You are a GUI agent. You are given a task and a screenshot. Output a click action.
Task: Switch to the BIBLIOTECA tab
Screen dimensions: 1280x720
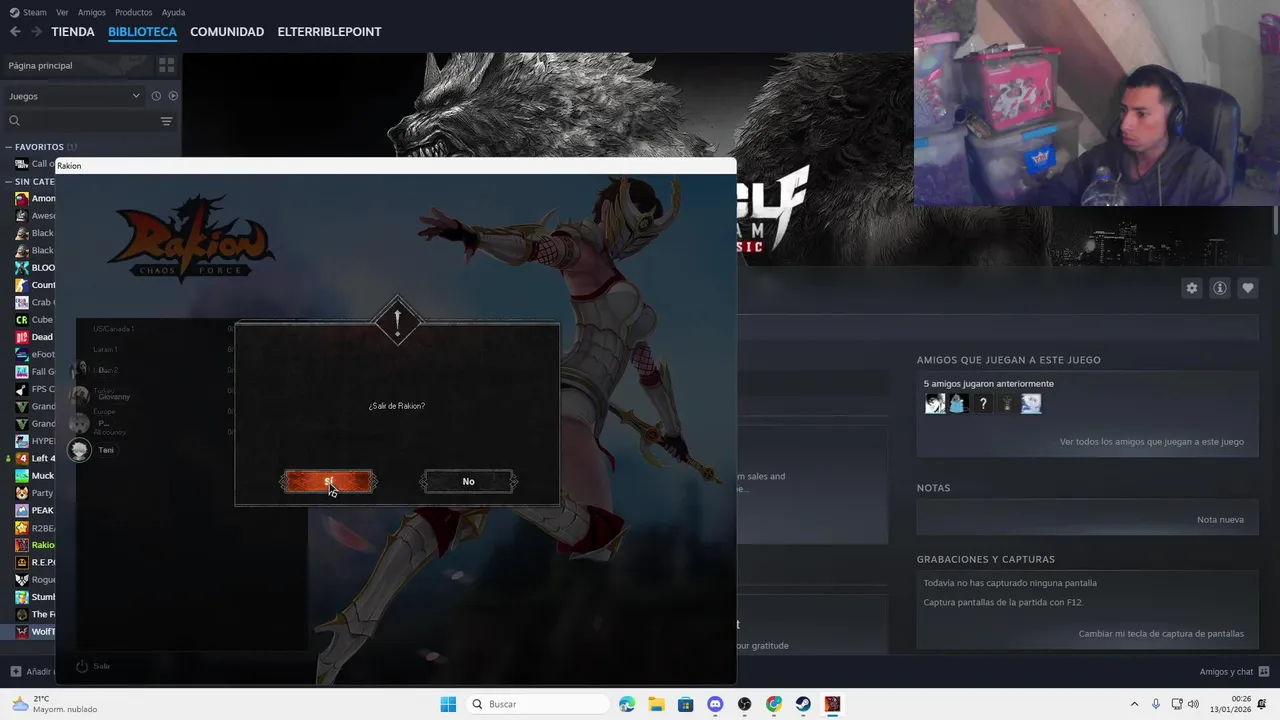pos(142,32)
